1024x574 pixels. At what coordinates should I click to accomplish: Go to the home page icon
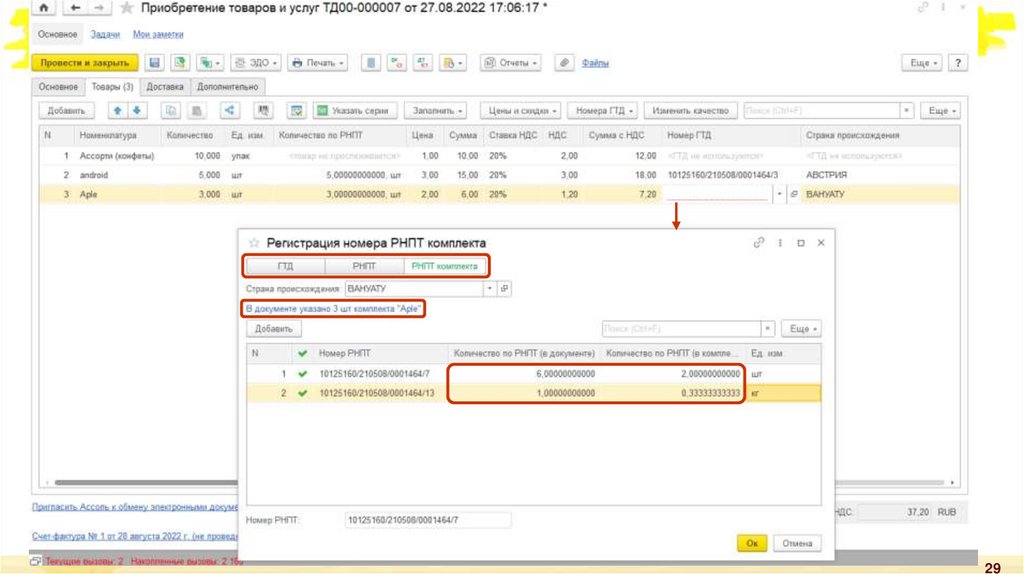click(44, 8)
